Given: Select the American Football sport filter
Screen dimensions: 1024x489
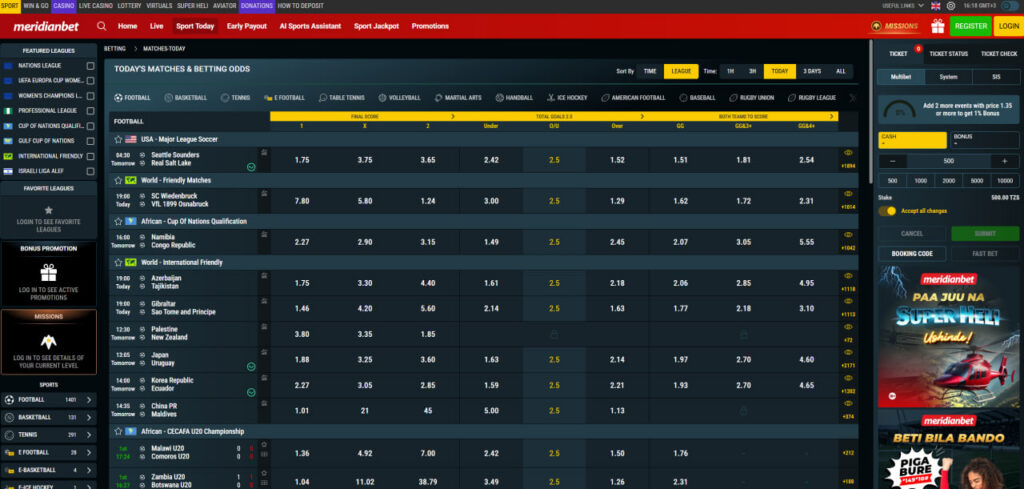Looking at the screenshot, I should [x=633, y=98].
